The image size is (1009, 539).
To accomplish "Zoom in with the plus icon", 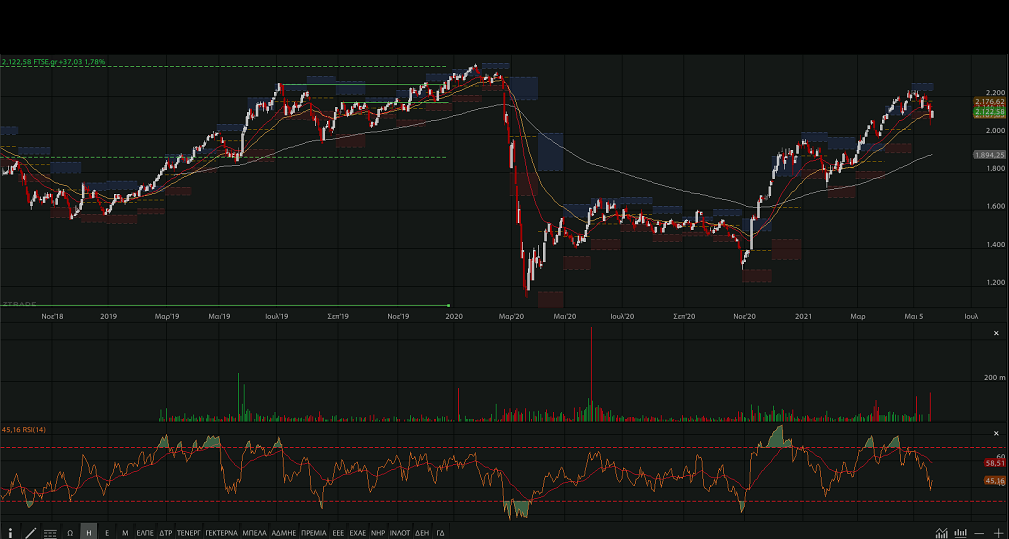I will point(999,533).
